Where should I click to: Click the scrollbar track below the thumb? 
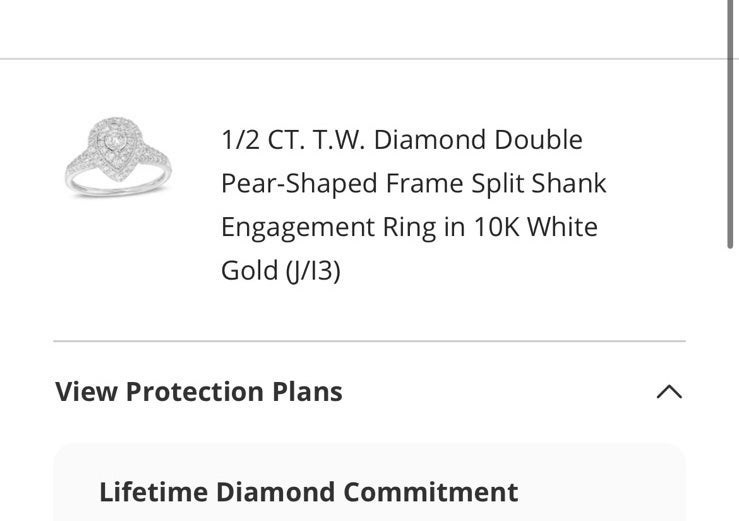[x=730, y=384]
